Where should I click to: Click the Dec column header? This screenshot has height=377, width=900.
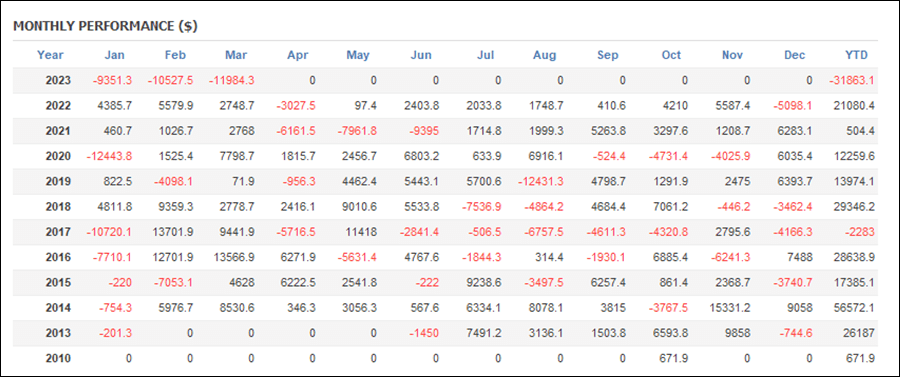pos(795,55)
